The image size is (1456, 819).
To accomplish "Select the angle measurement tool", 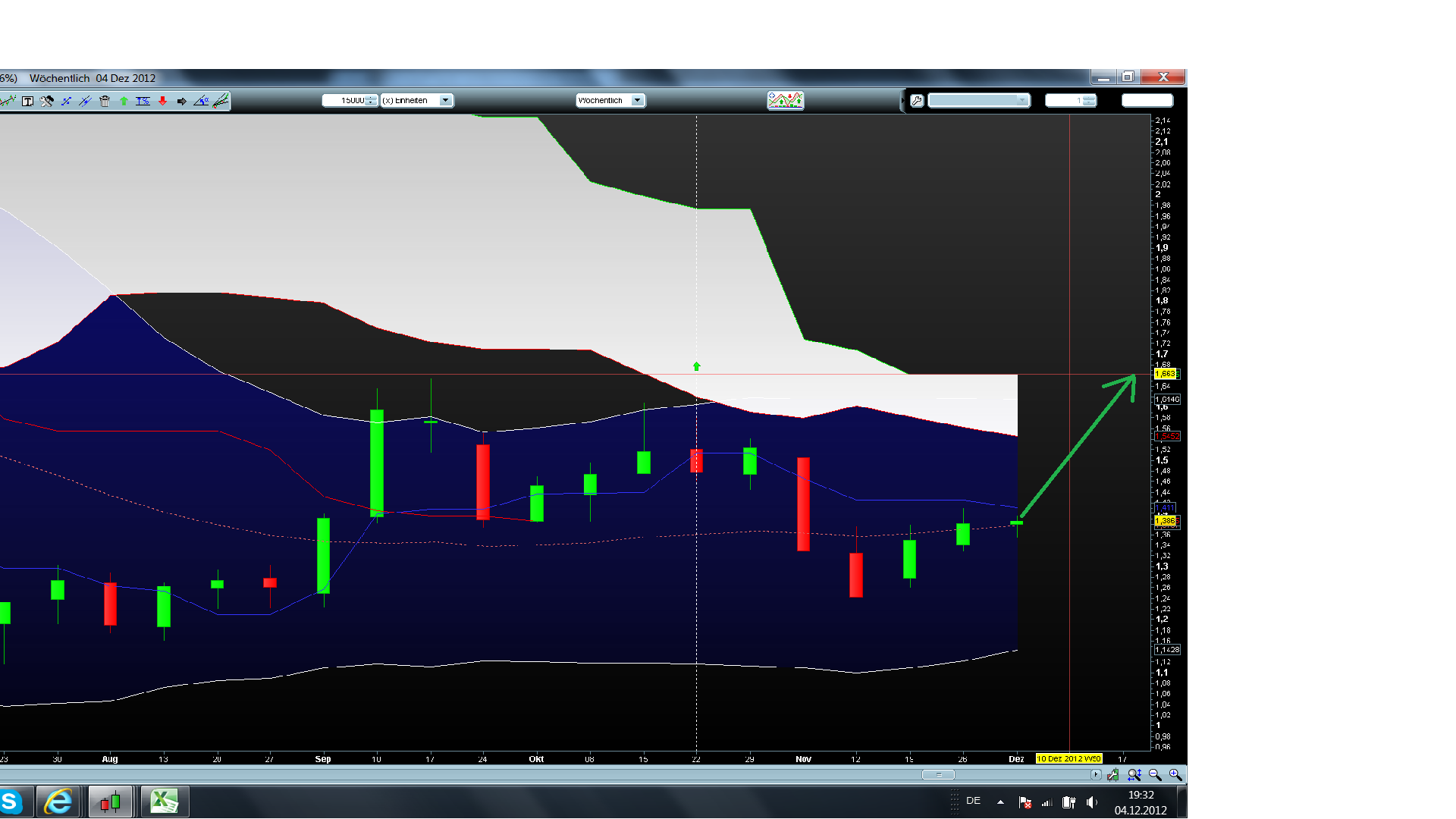I will coord(201,101).
